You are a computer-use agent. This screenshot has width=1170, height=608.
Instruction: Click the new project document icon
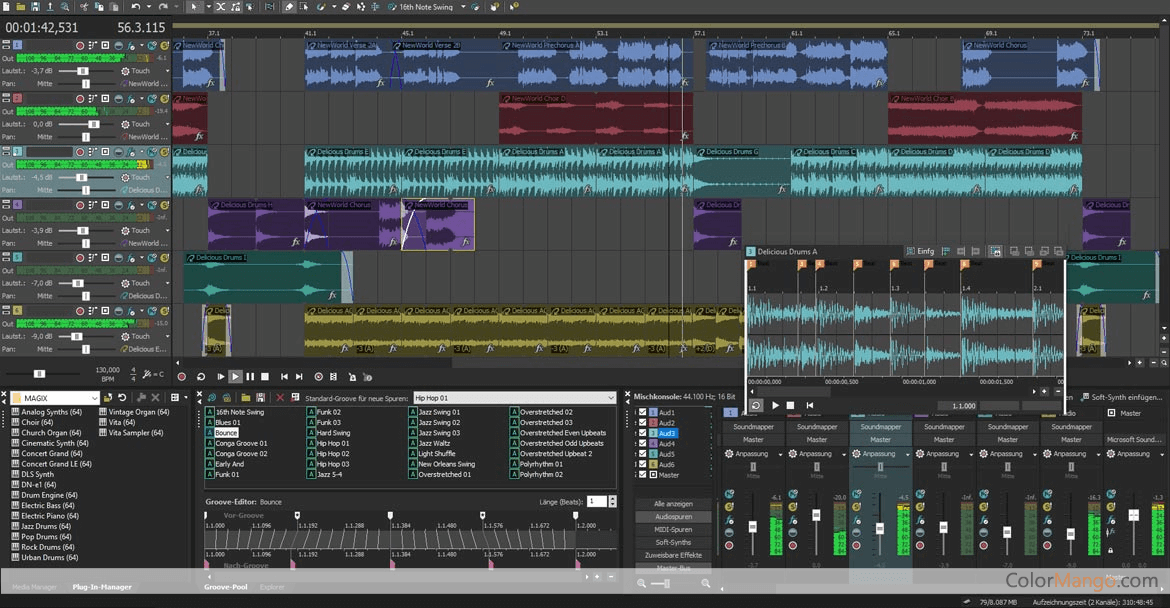(7, 7)
